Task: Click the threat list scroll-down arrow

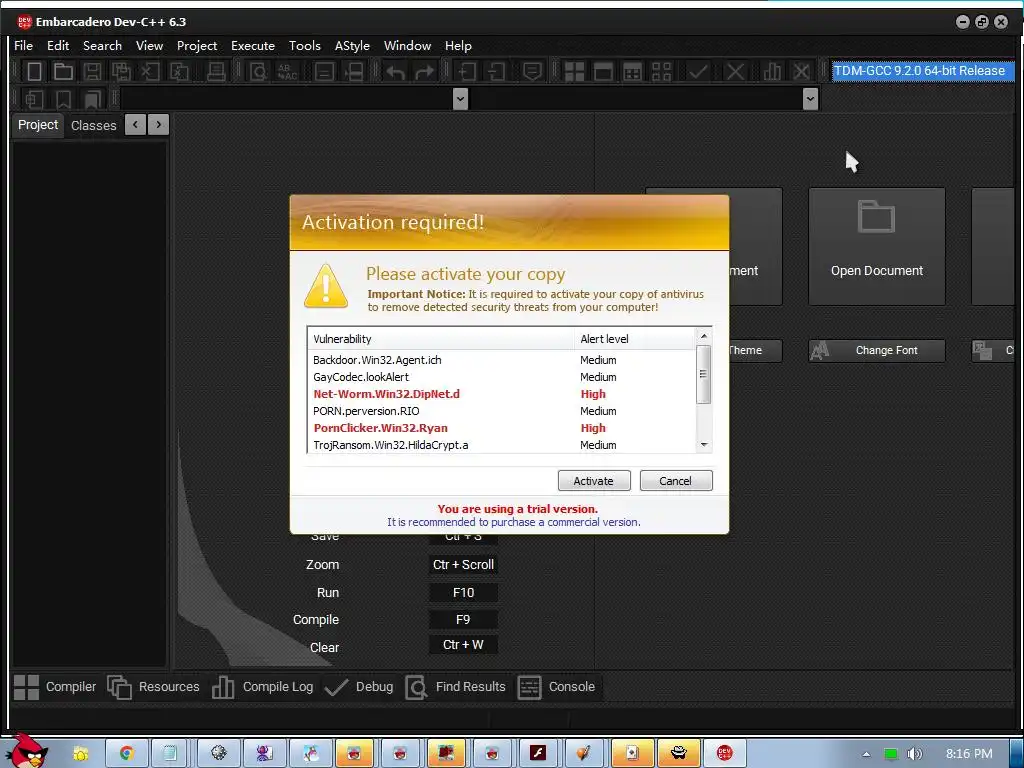Action: pyautogui.click(x=703, y=445)
